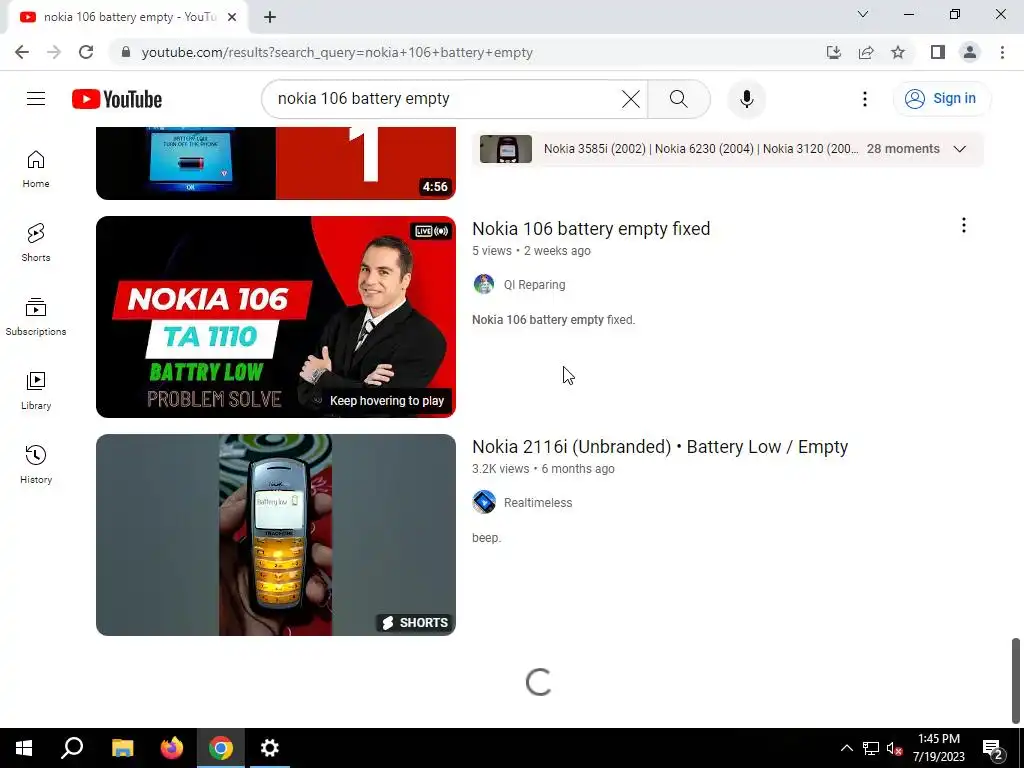Open Windows taskbar search
The image size is (1024, 768).
72,748
